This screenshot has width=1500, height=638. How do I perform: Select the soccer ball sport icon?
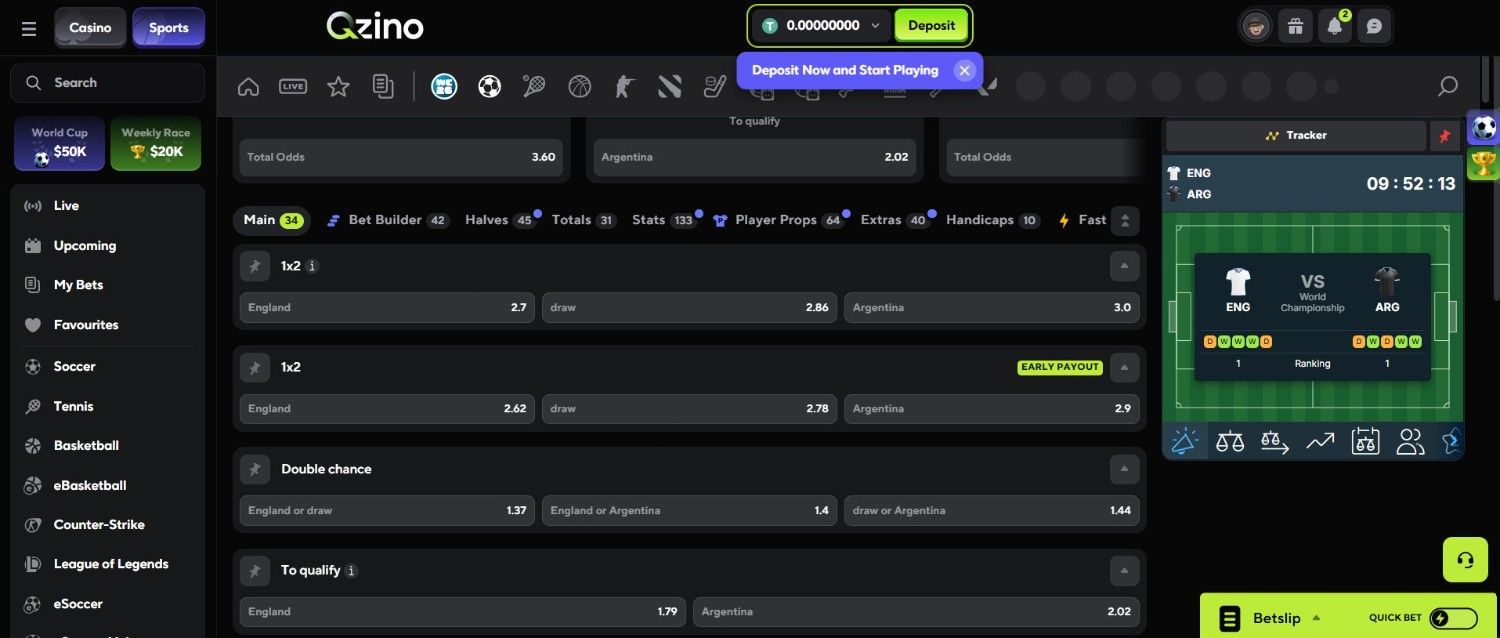[x=489, y=87]
